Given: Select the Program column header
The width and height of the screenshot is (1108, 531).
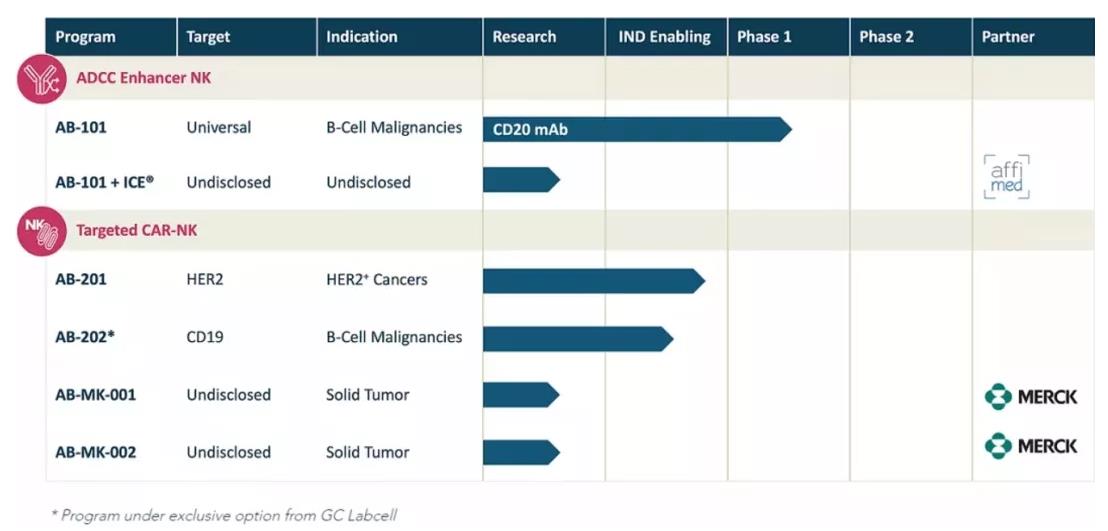Looking at the screenshot, I should pos(85,37).
